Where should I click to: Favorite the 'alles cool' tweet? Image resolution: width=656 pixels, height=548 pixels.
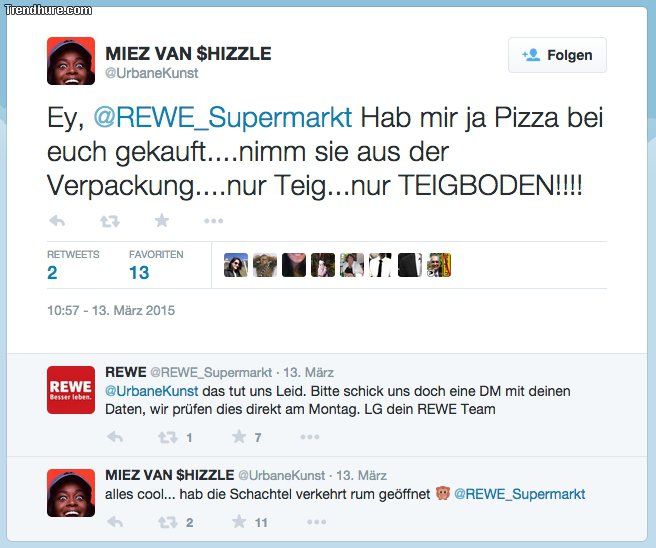point(239,522)
